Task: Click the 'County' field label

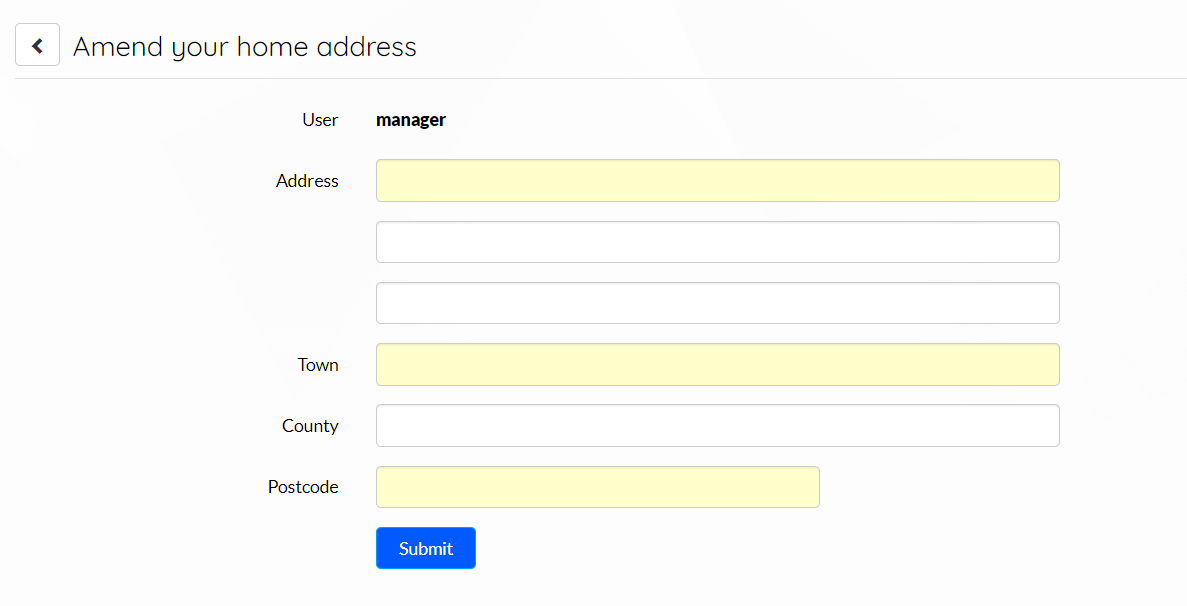Action: point(310,426)
